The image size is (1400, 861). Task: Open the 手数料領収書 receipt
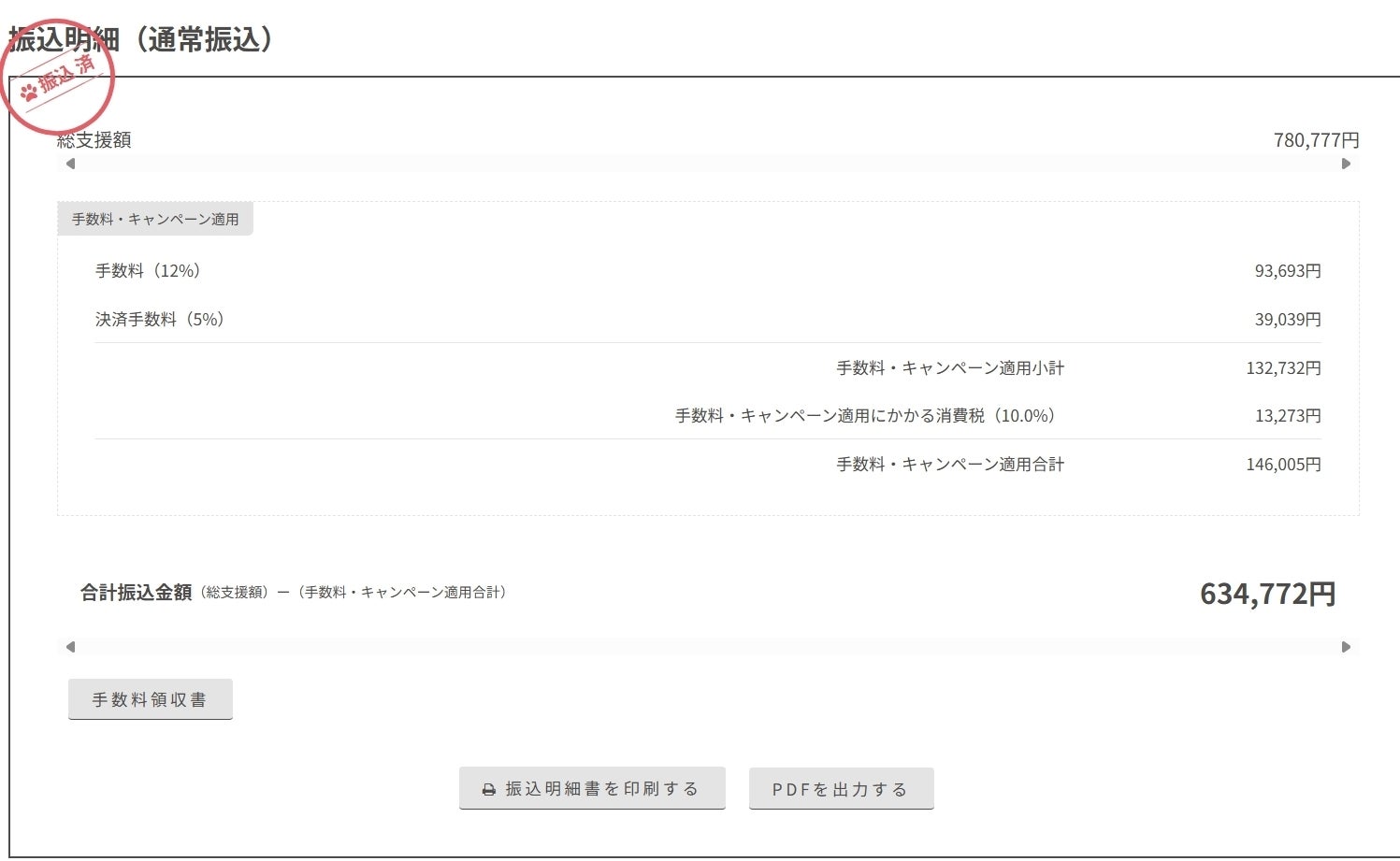tap(150, 700)
